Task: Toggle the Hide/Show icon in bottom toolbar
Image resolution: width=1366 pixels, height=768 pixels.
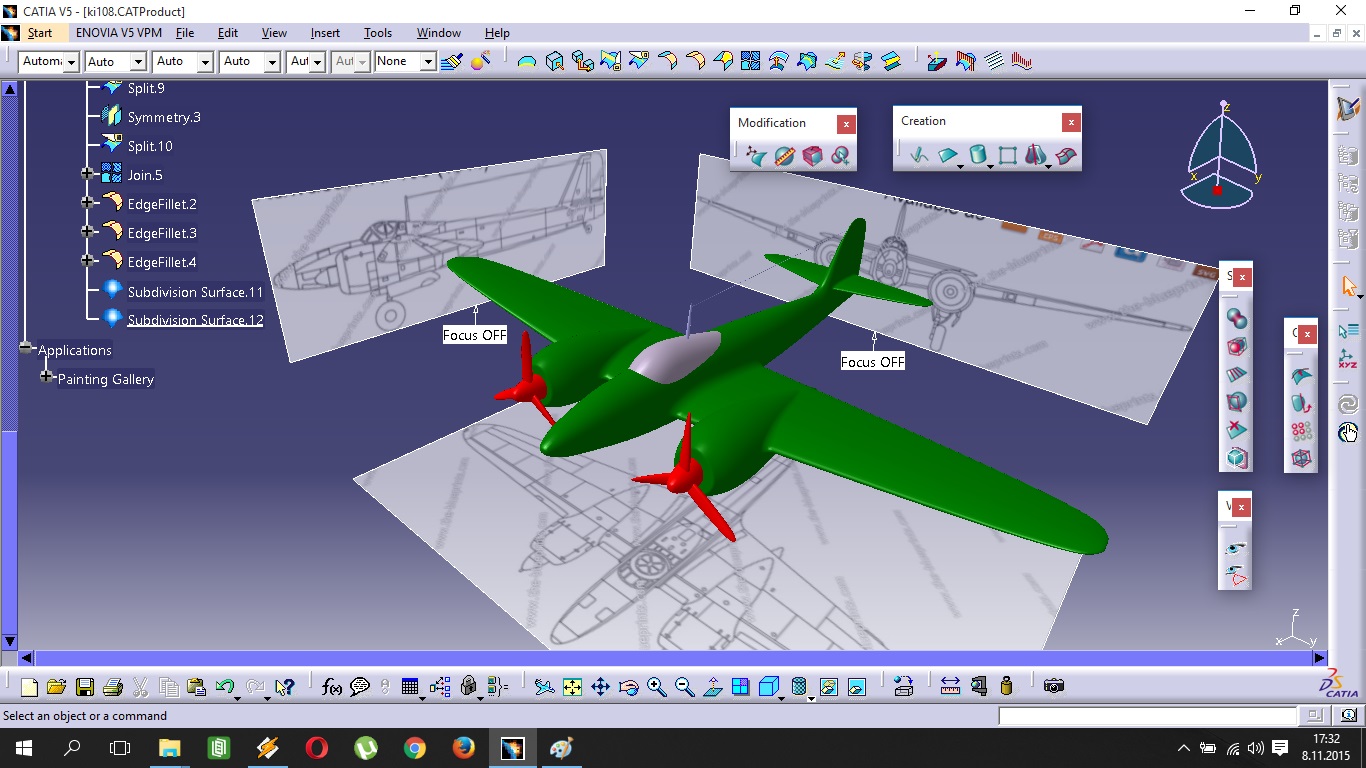Action: (828, 687)
